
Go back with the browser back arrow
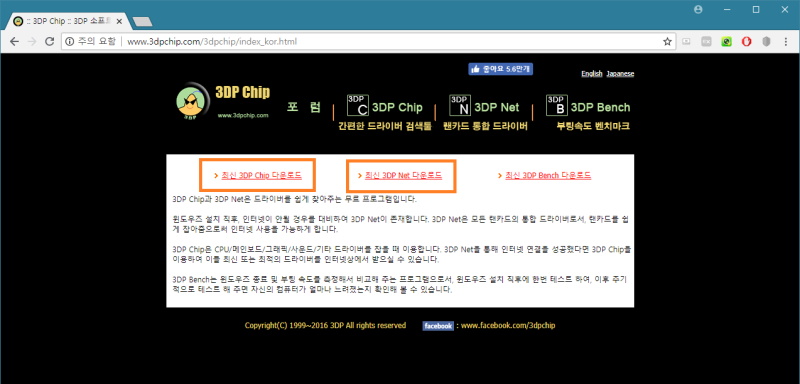coord(14,42)
